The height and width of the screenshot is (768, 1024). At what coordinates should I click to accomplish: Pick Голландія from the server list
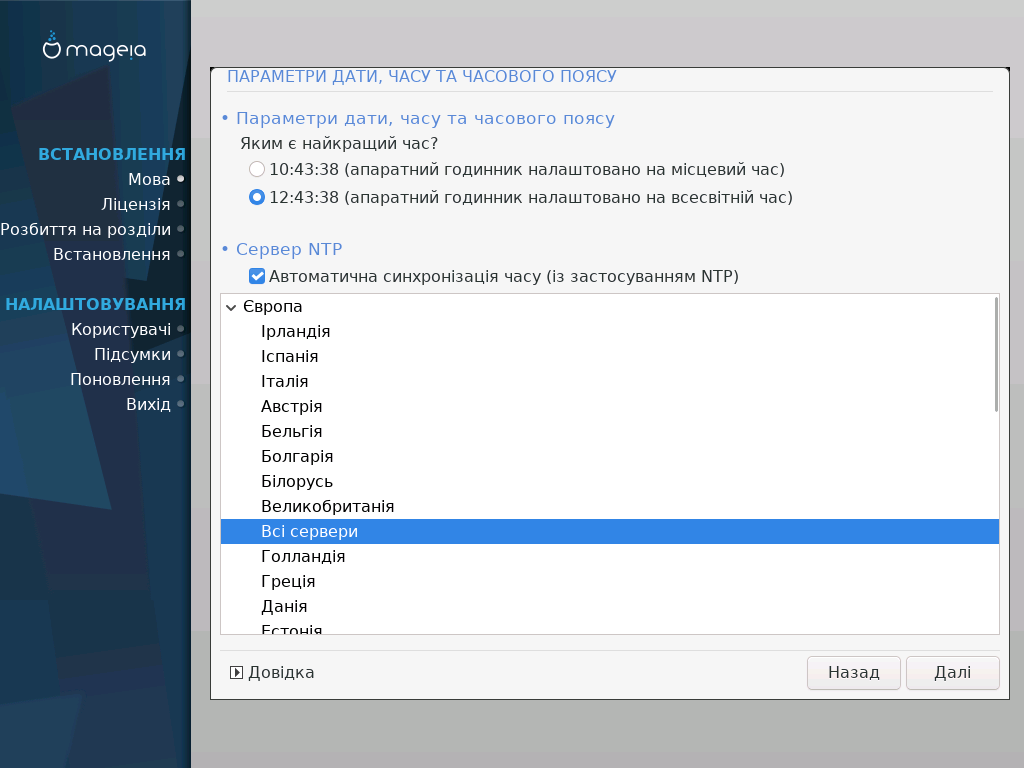pos(303,557)
